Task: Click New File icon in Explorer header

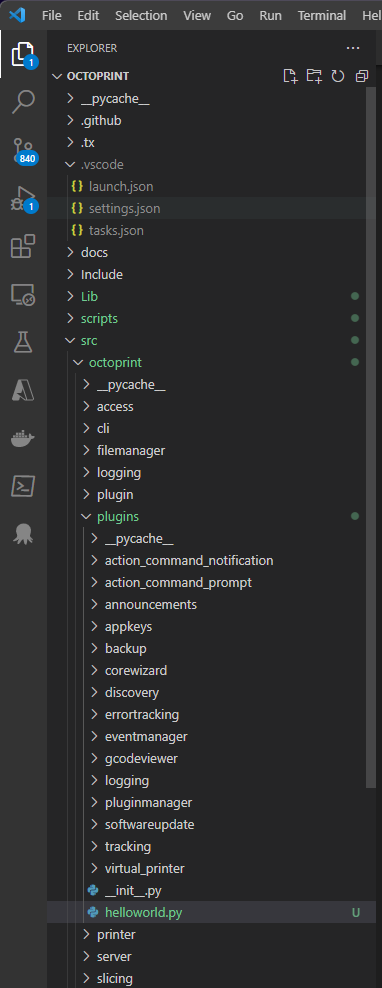Action: 289,76
